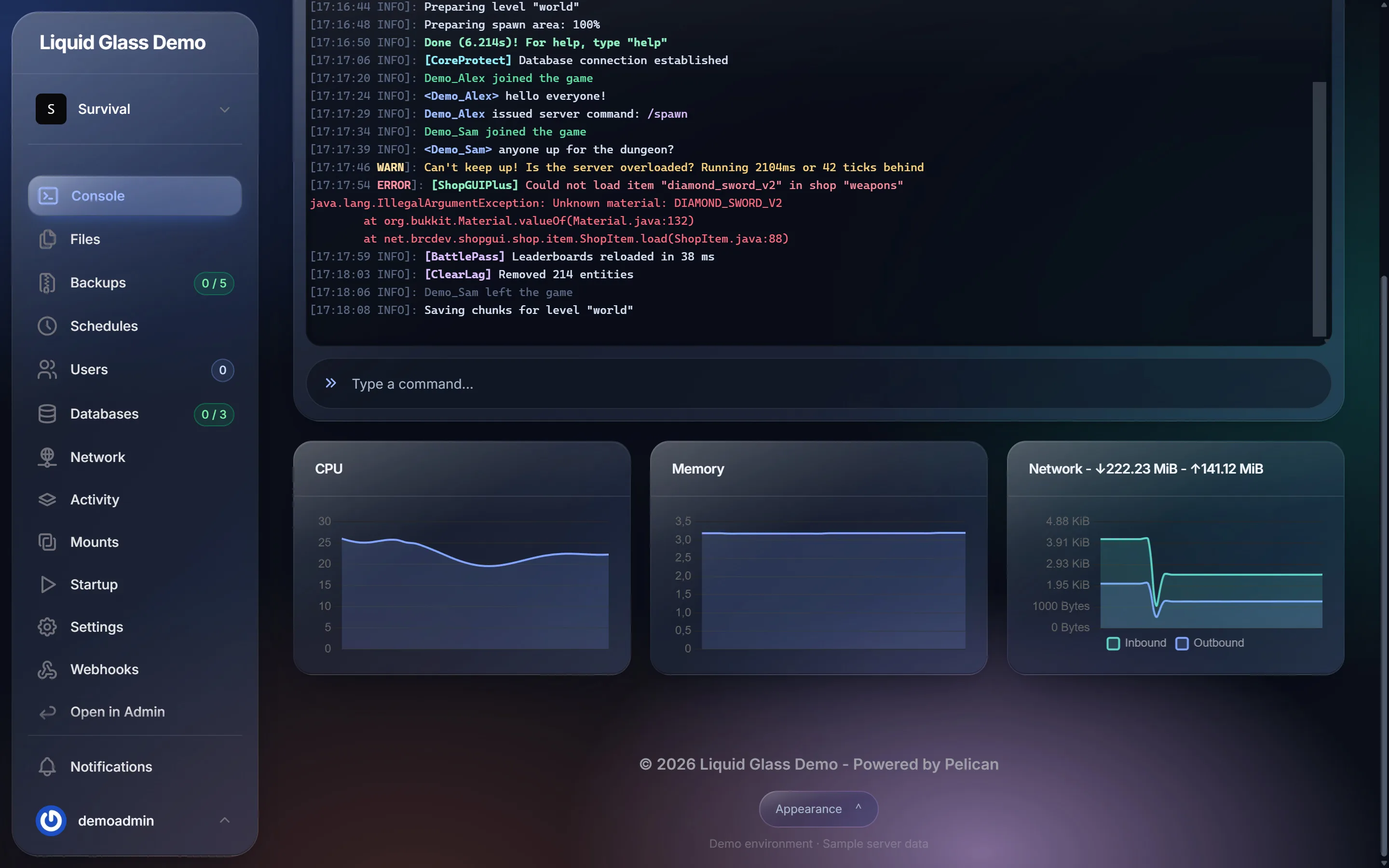Open the Activity log page
This screenshot has width=1389, height=868.
point(135,500)
